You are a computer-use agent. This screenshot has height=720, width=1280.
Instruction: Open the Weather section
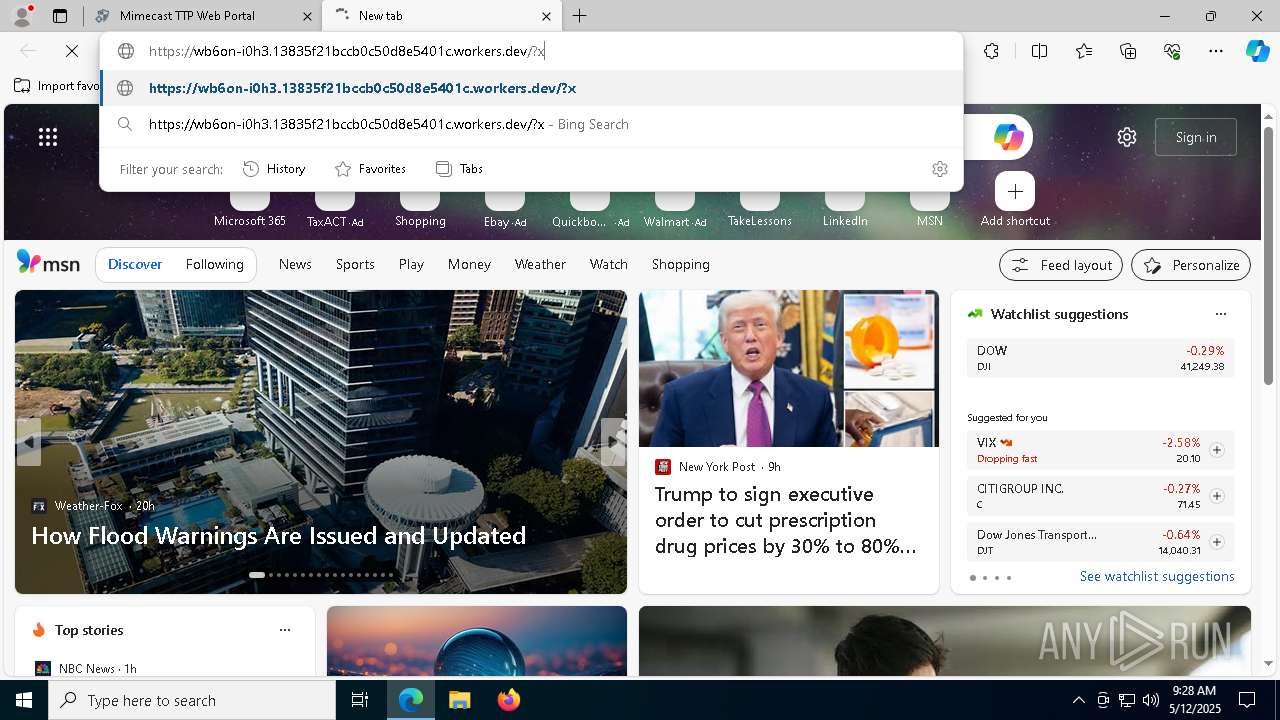coord(540,264)
